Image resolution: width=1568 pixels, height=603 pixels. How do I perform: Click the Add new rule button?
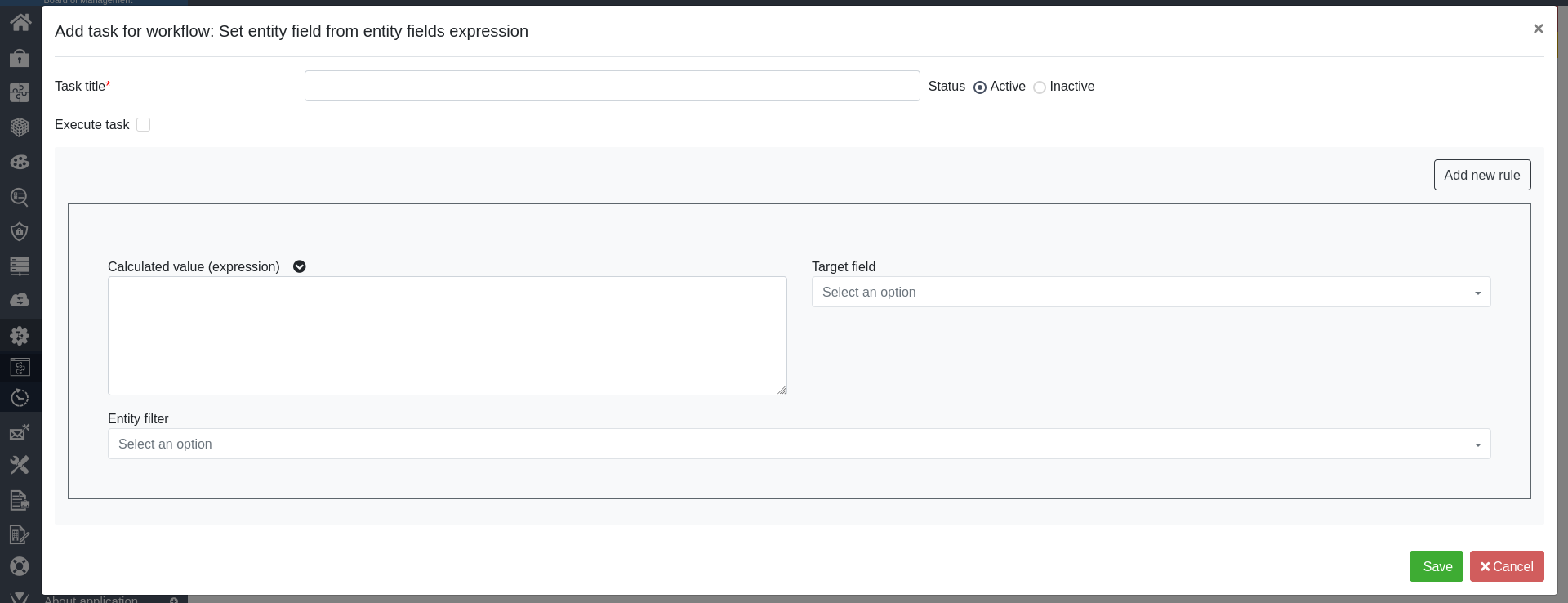(x=1482, y=175)
